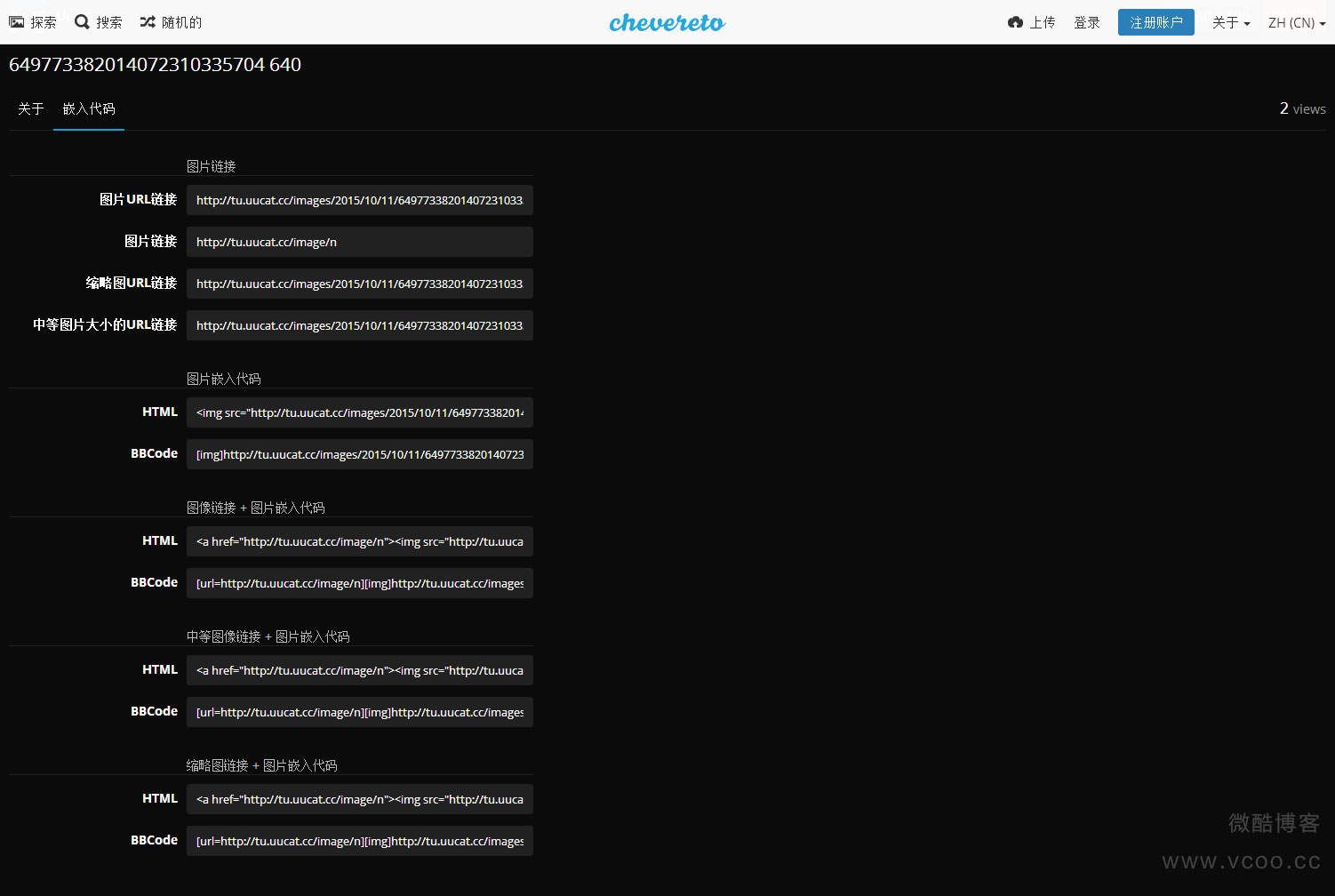
Task: Select HTML field under 缩略图链接 section
Action: coord(359,799)
